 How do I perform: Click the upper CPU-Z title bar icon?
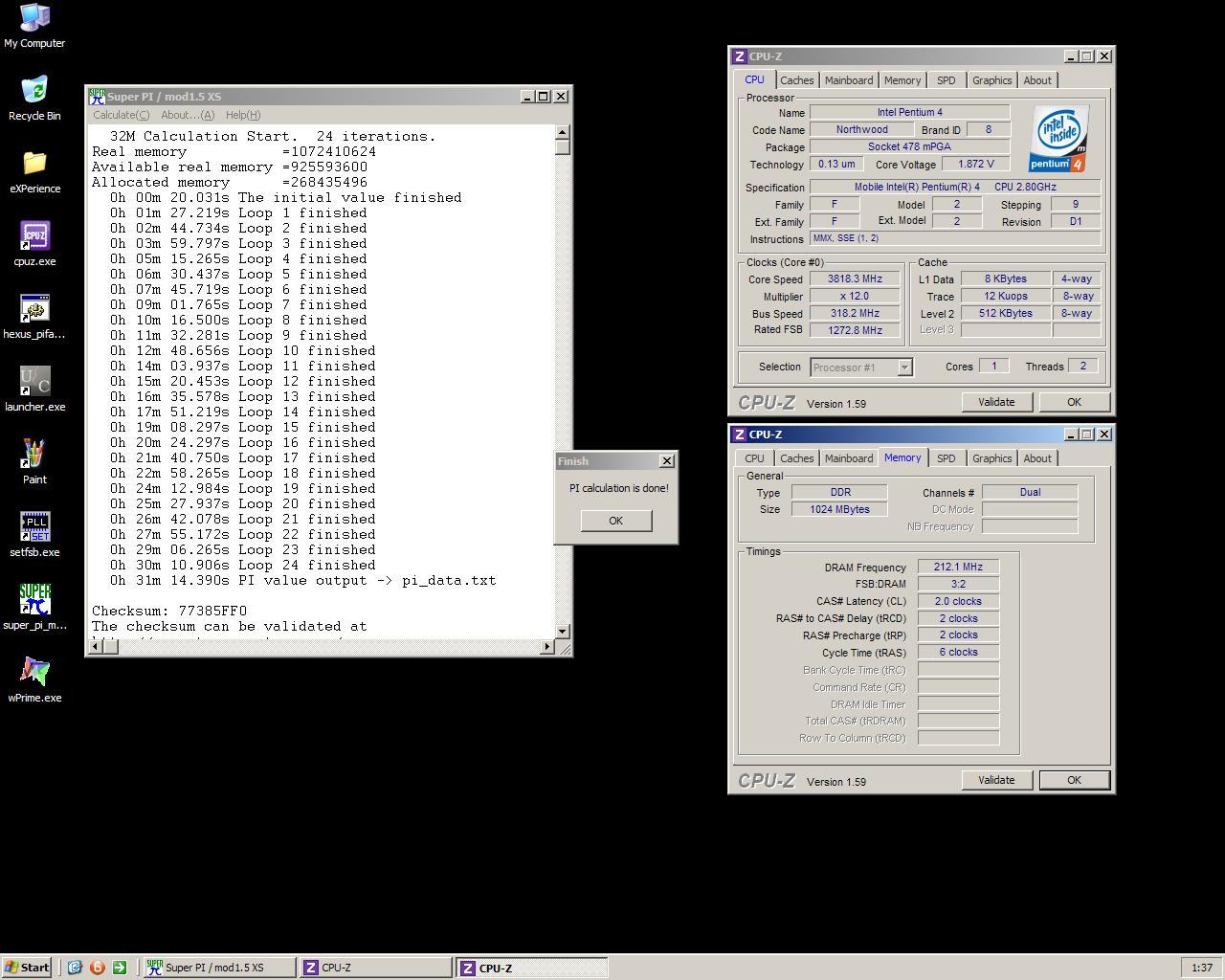[739, 56]
